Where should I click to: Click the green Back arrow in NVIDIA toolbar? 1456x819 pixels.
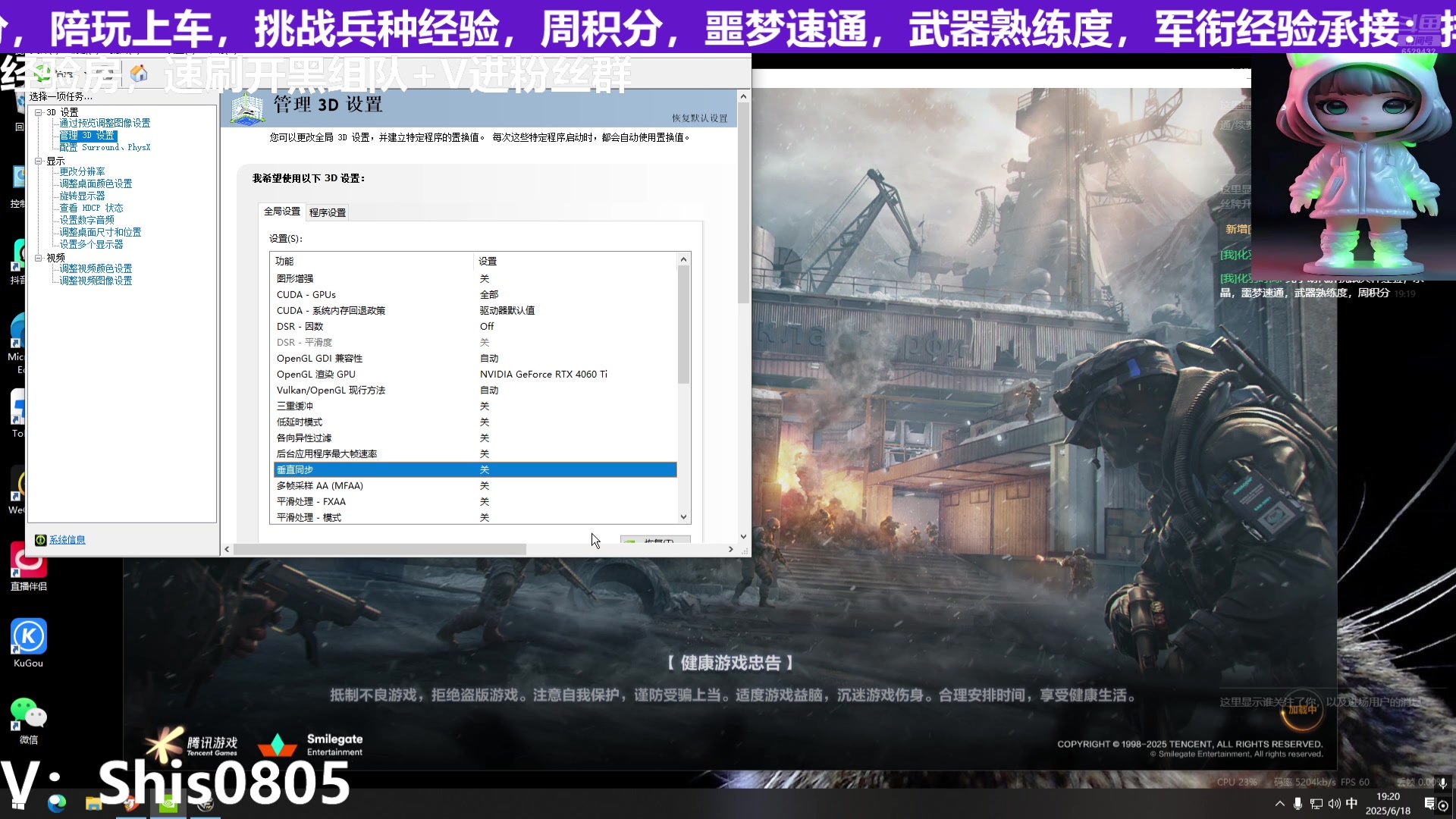[42, 73]
